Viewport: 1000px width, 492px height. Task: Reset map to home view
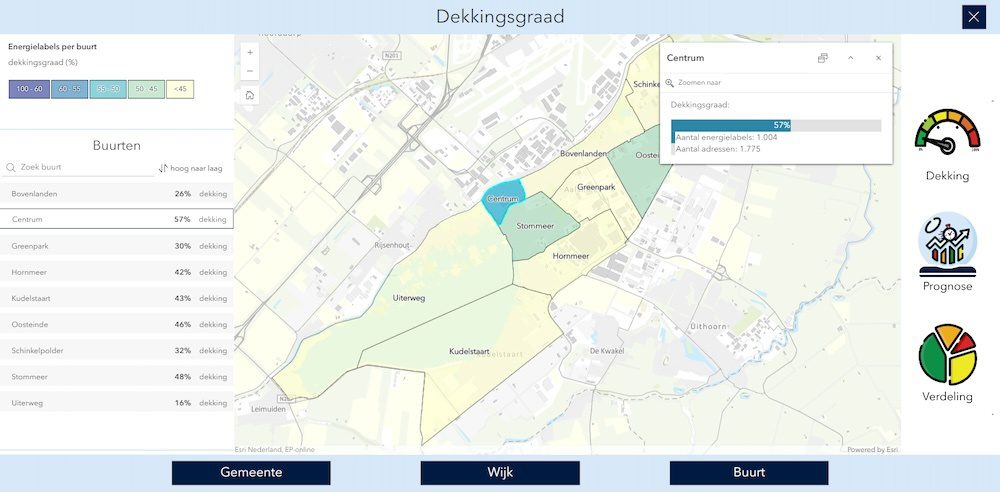[x=250, y=96]
